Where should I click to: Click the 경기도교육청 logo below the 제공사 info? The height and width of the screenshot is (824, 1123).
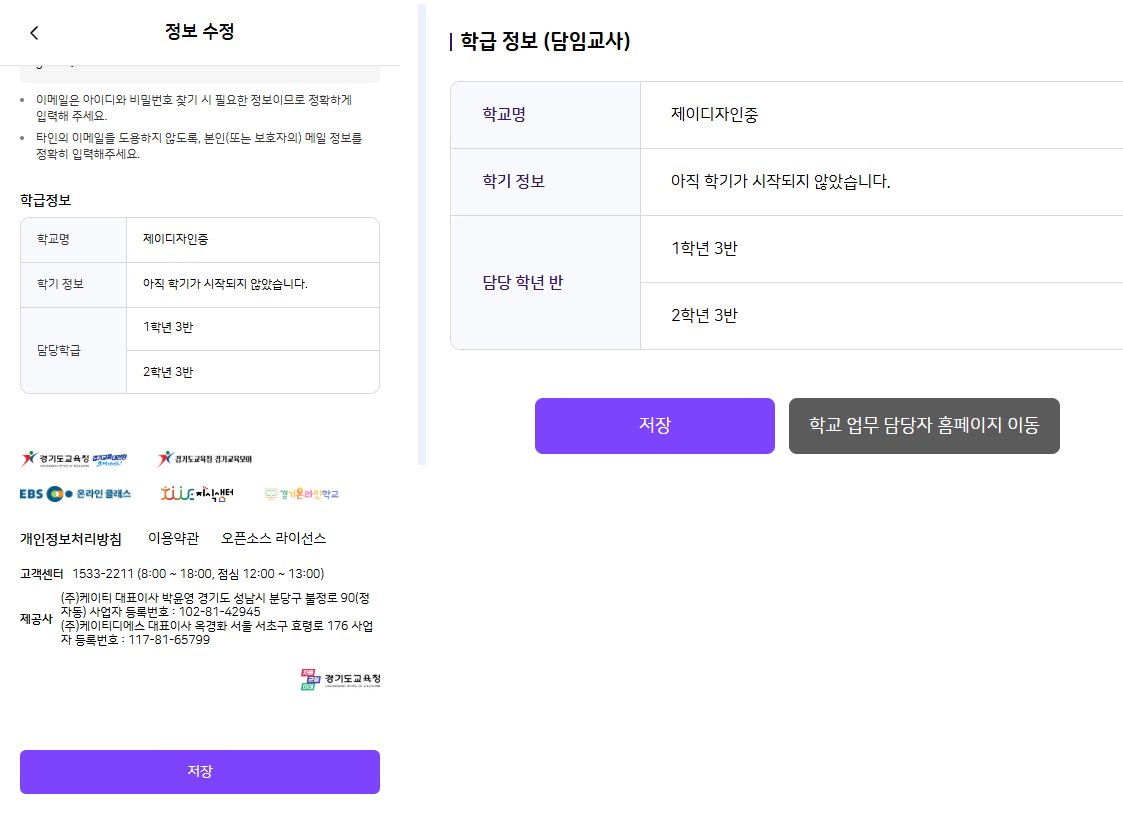point(340,679)
